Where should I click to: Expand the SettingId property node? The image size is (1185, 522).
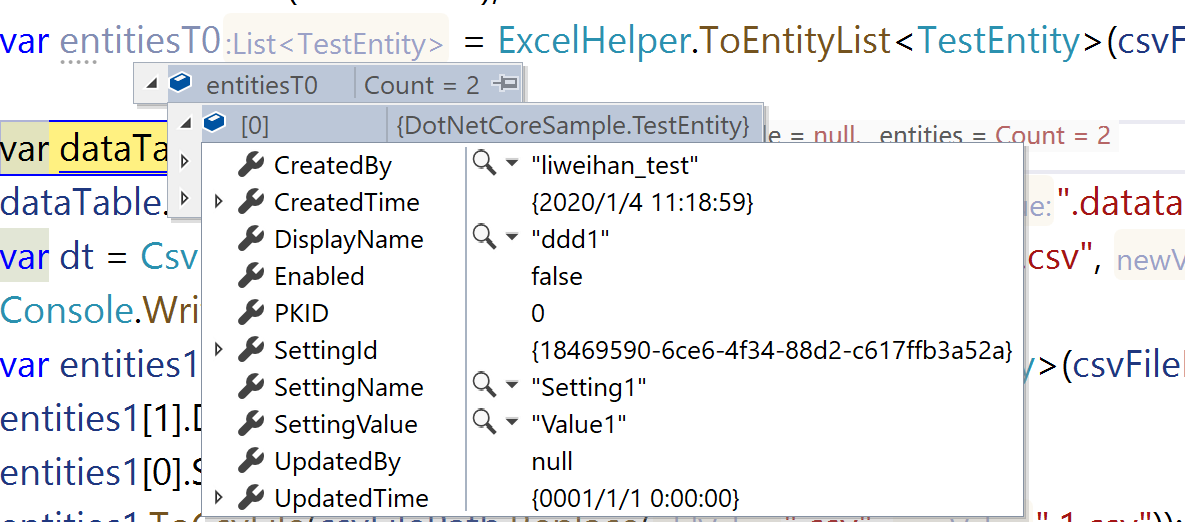pyautogui.click(x=220, y=350)
